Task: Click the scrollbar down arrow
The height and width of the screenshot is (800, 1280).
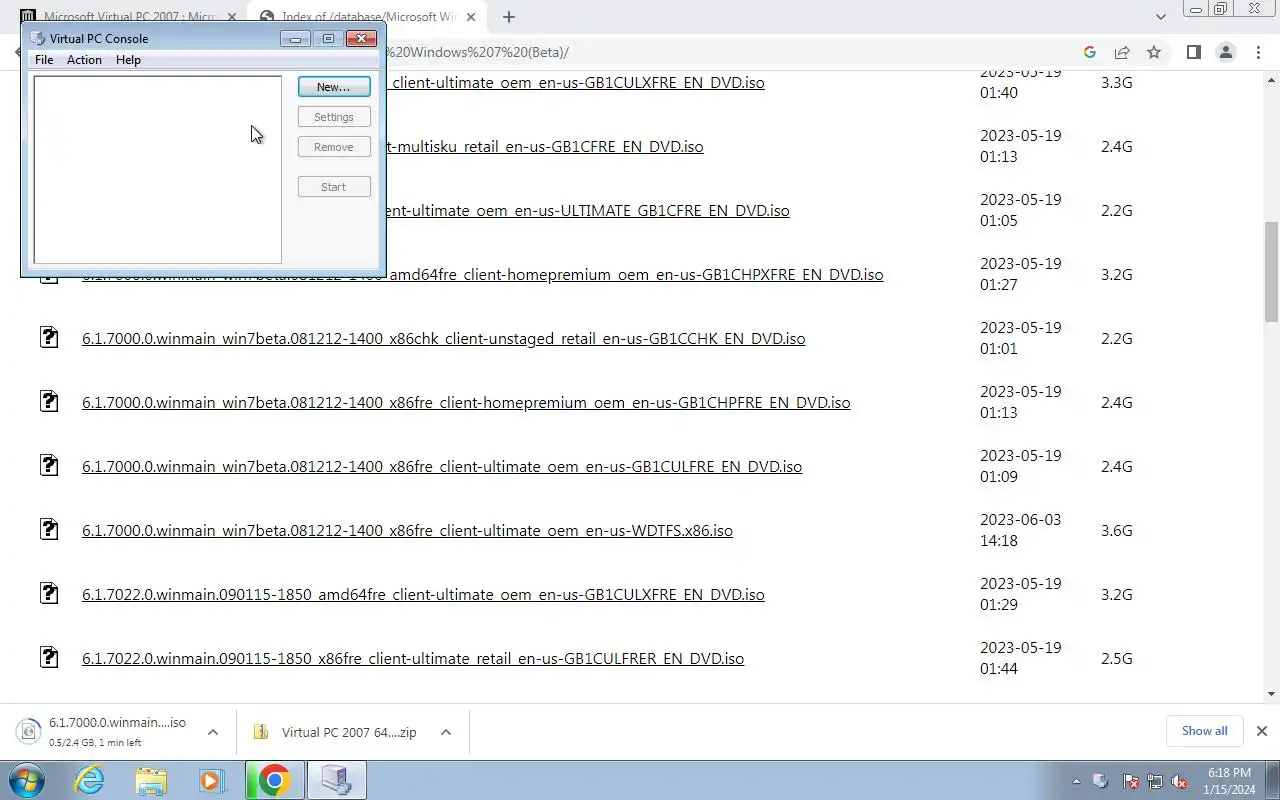Action: (1272, 694)
